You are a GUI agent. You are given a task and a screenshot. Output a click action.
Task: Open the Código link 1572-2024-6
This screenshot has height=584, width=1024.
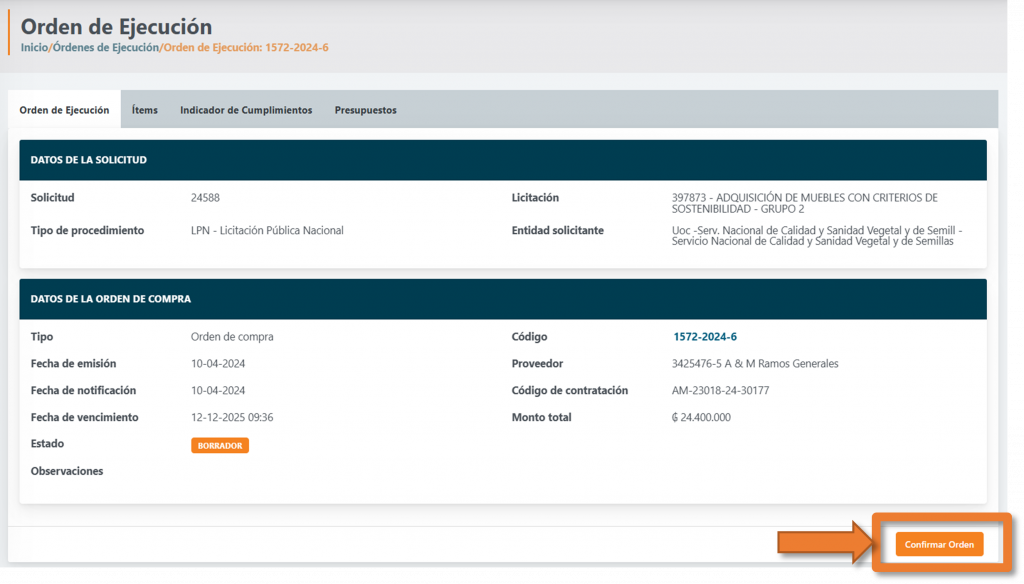click(x=704, y=337)
